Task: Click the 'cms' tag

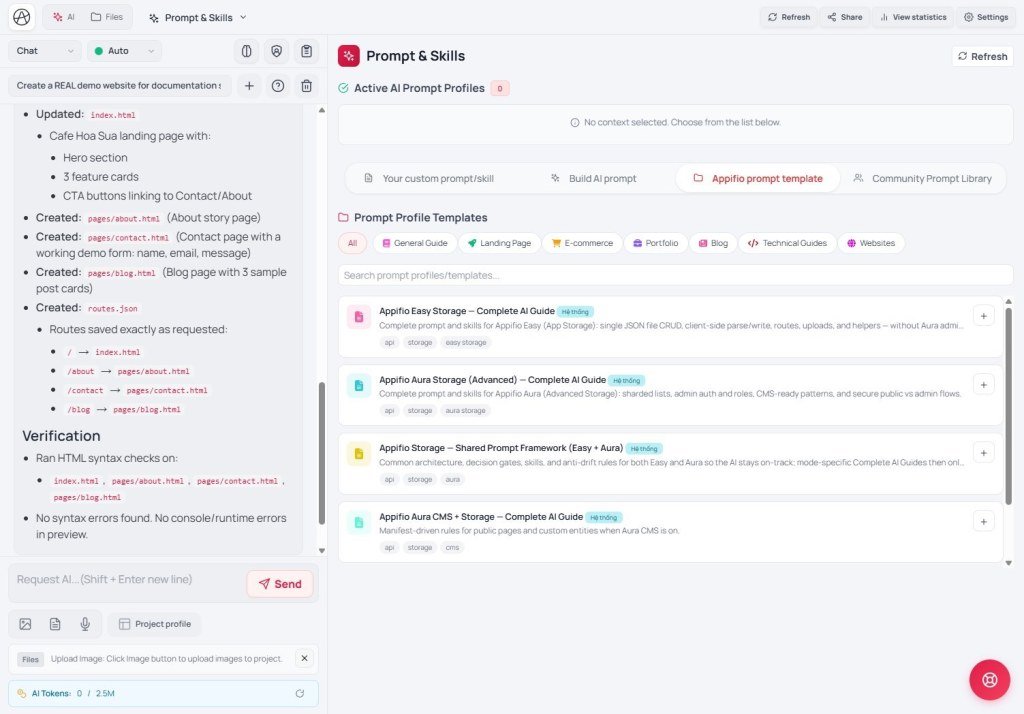Action: coord(452,547)
